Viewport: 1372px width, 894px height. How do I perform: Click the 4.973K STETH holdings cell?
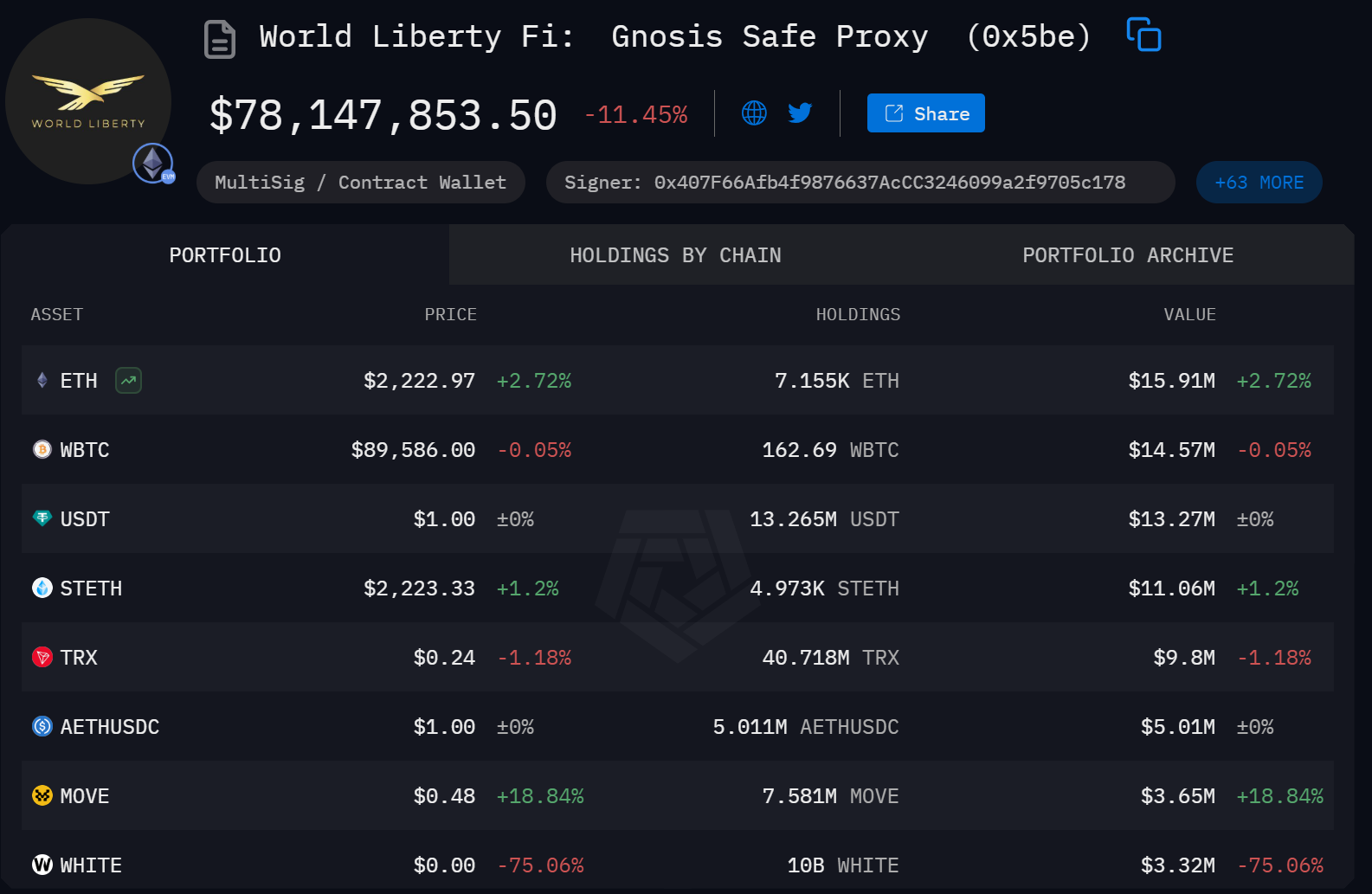coord(824,588)
